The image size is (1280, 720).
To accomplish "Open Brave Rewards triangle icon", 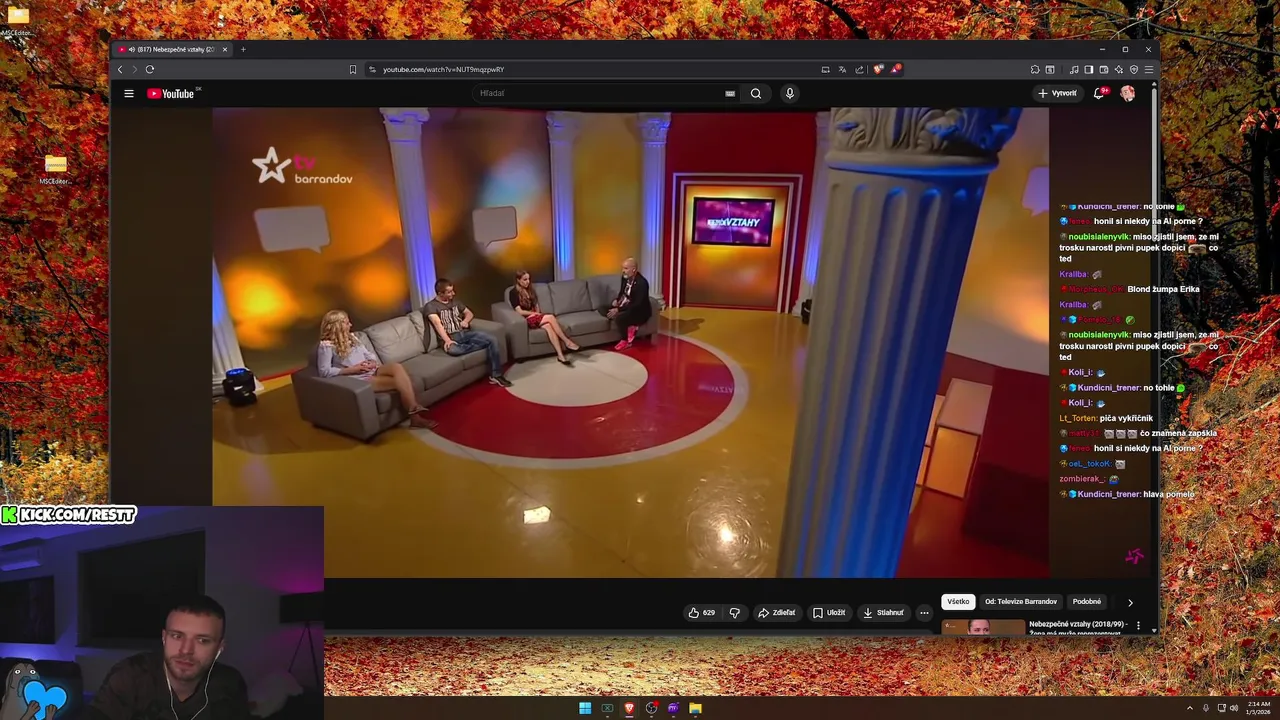I will click(x=895, y=69).
